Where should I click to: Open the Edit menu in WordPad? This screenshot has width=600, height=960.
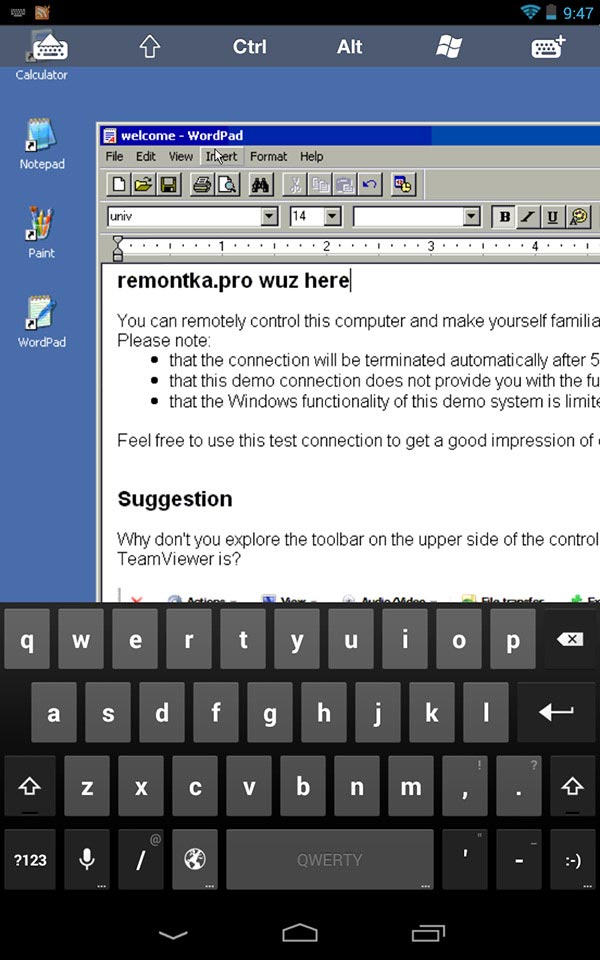(146, 156)
